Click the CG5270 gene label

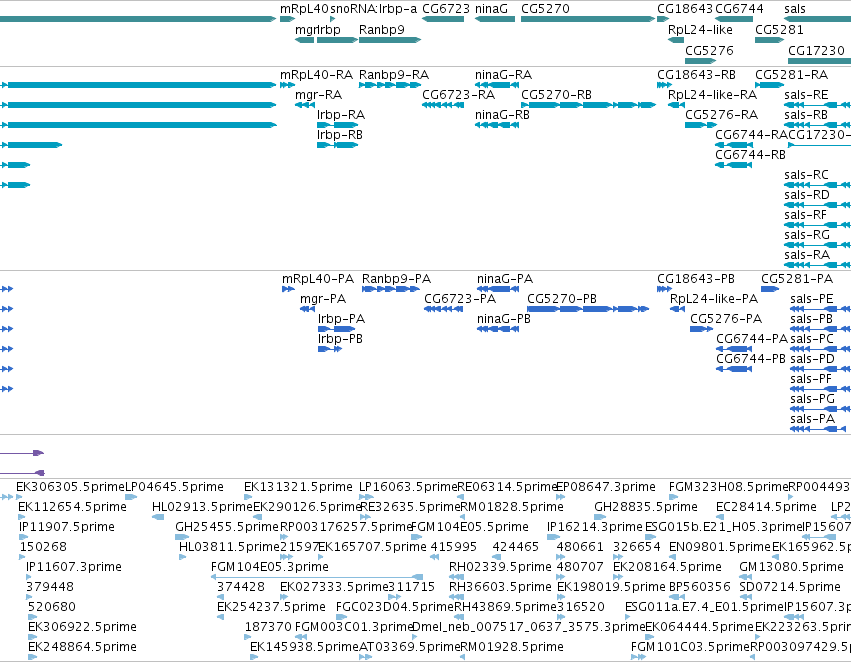545,9
